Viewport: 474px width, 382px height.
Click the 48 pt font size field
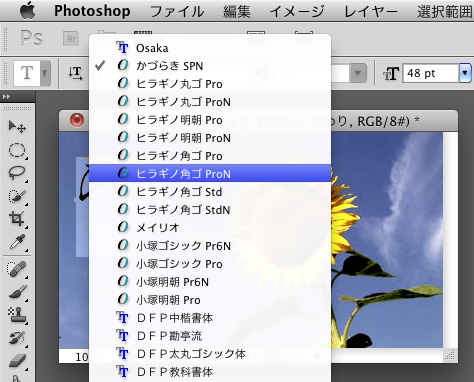click(x=431, y=73)
